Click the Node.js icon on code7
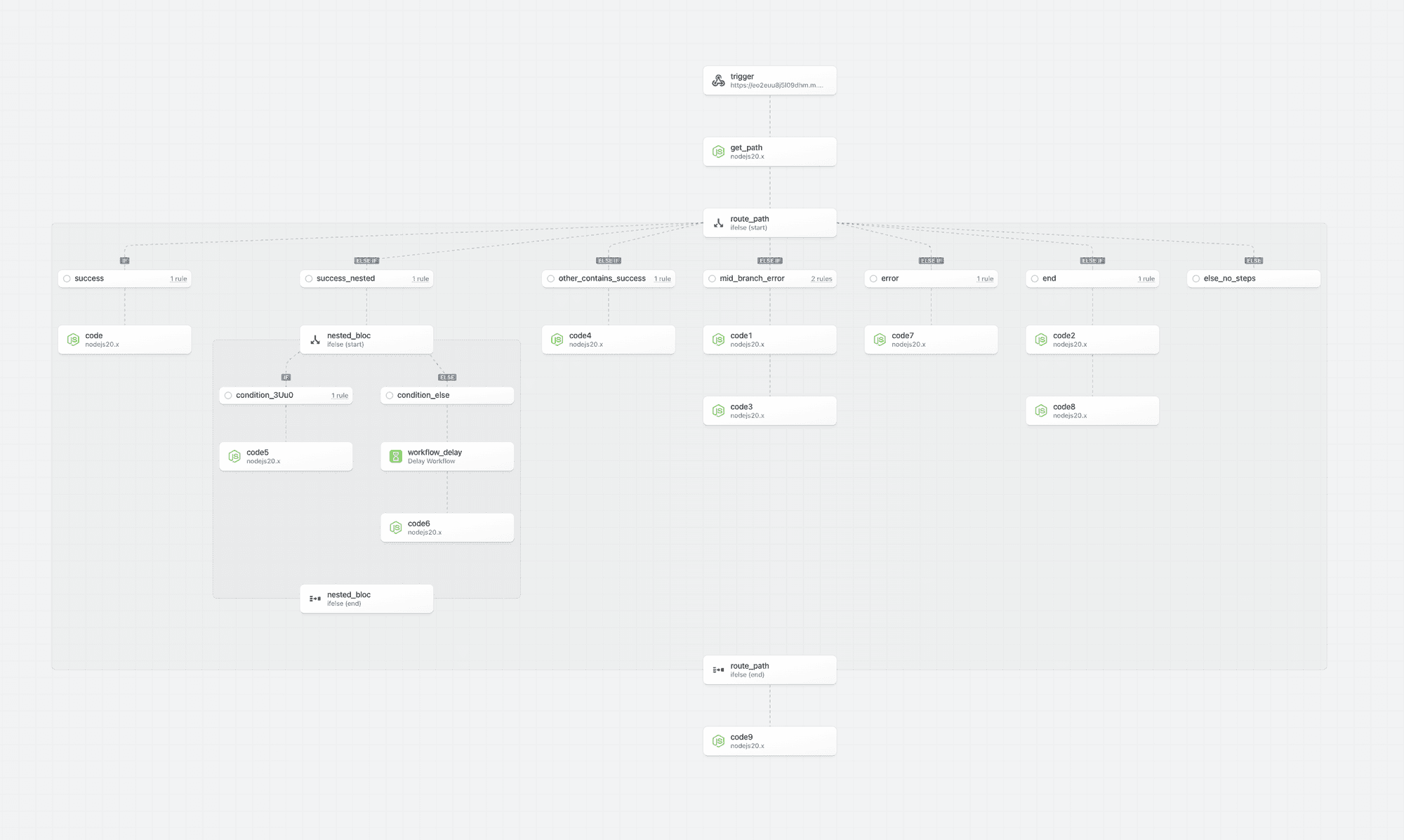Screen dimensions: 1404x840 coord(880,340)
